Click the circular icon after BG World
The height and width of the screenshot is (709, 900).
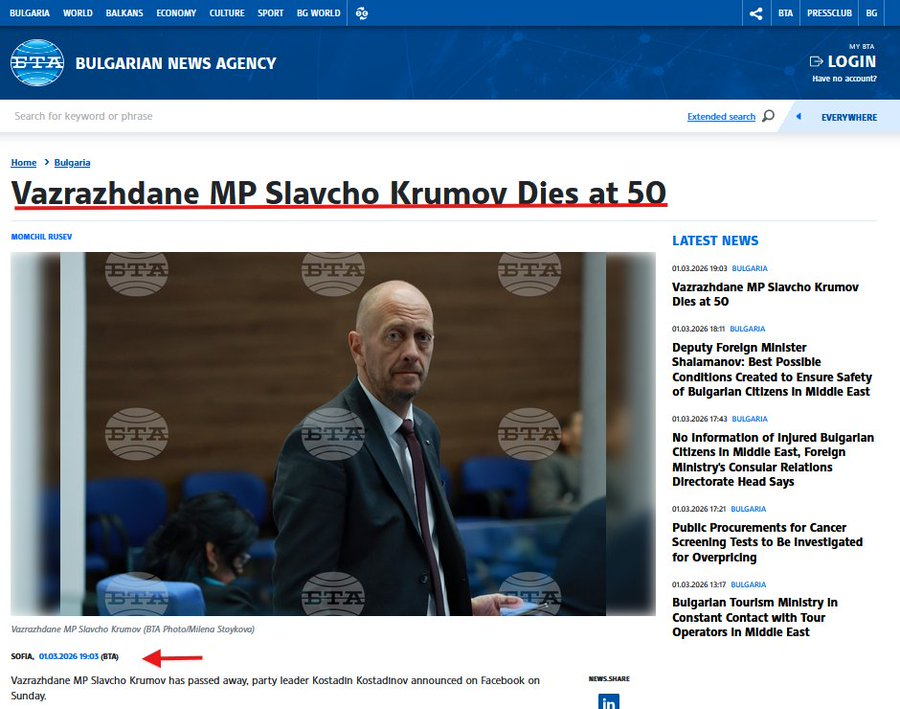[362, 14]
